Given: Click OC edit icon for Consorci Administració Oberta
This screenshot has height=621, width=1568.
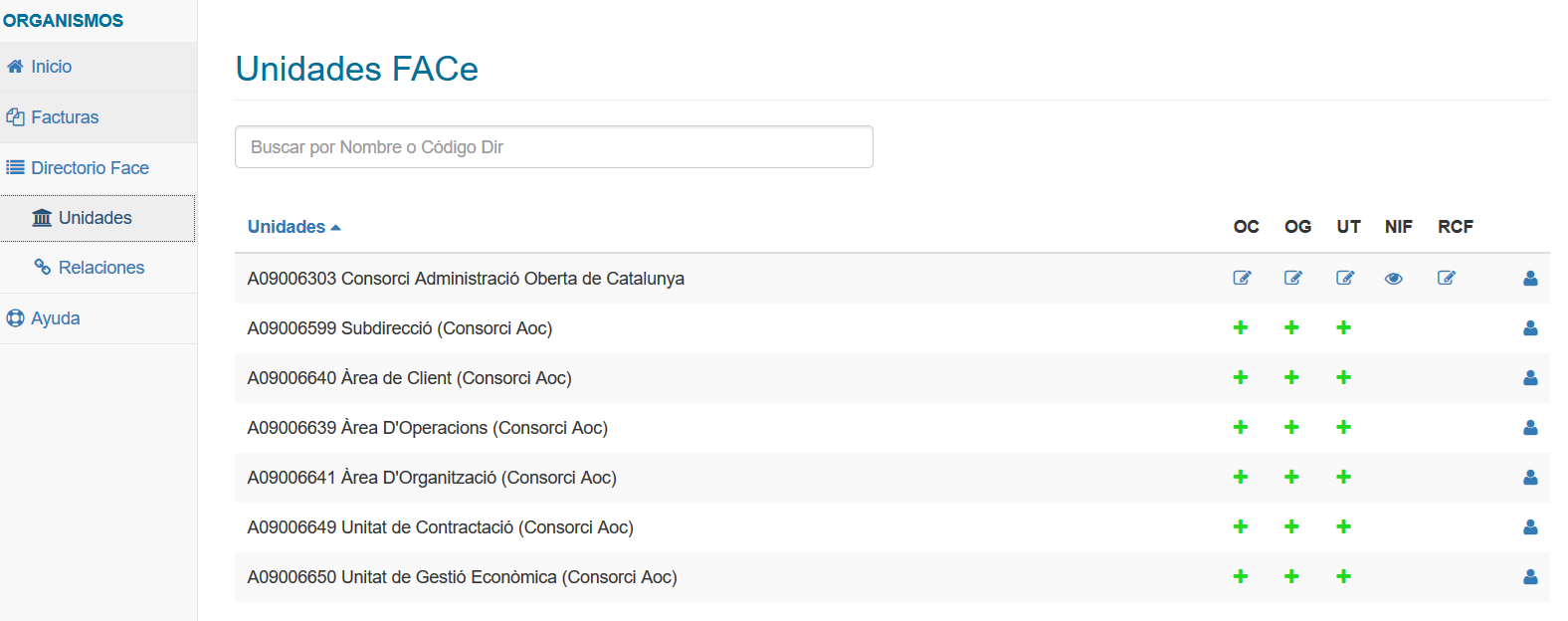Looking at the screenshot, I should coord(1242,279).
